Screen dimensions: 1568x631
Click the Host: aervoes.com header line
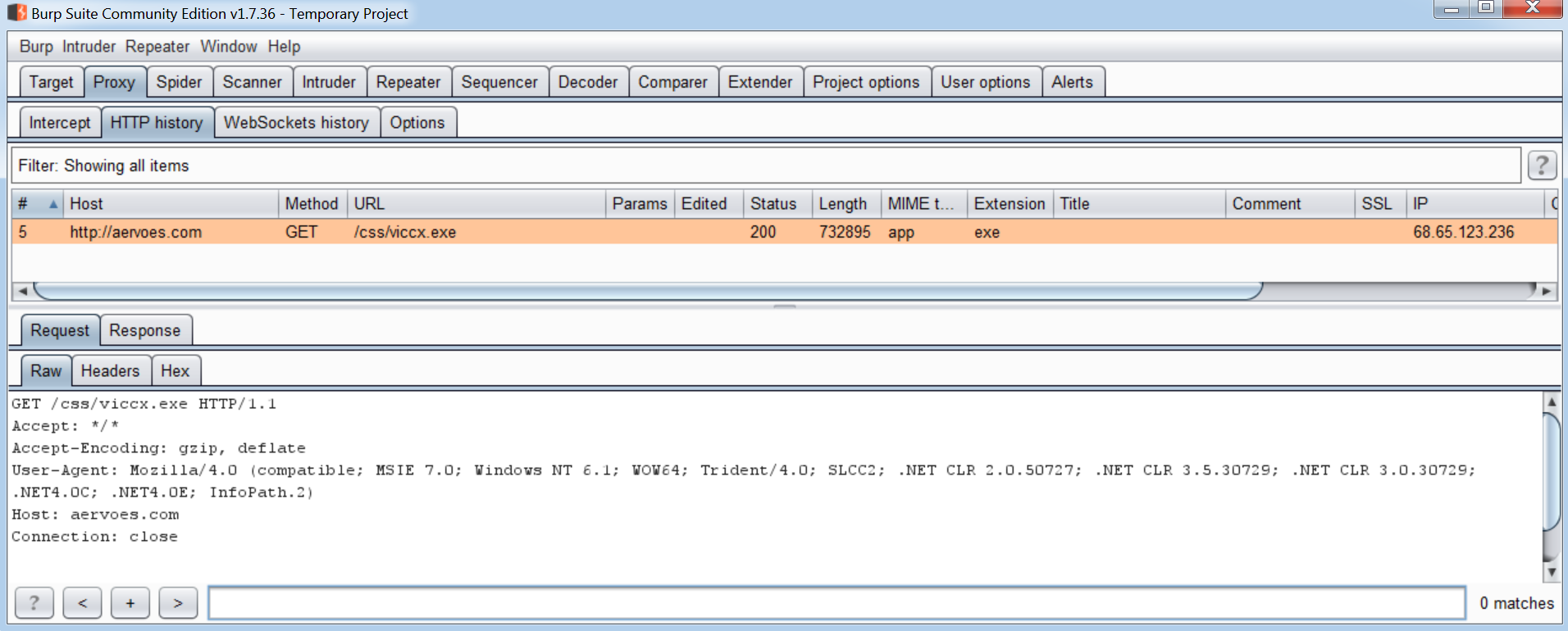tap(95, 515)
